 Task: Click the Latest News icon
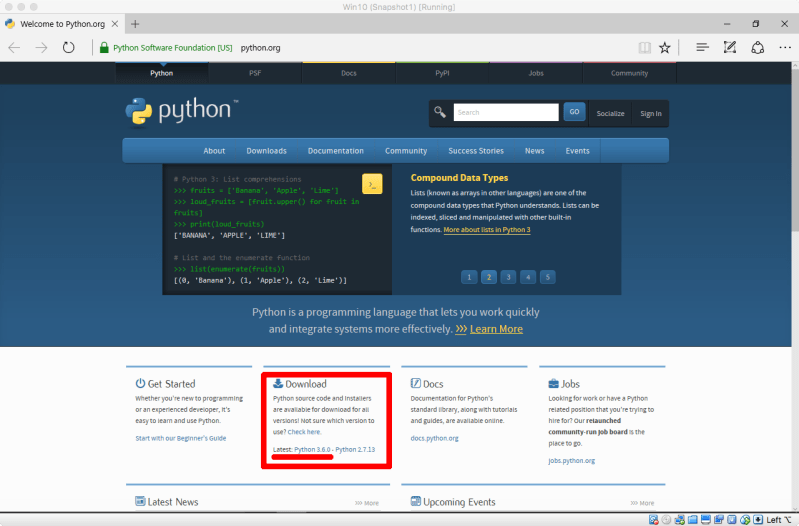click(140, 501)
